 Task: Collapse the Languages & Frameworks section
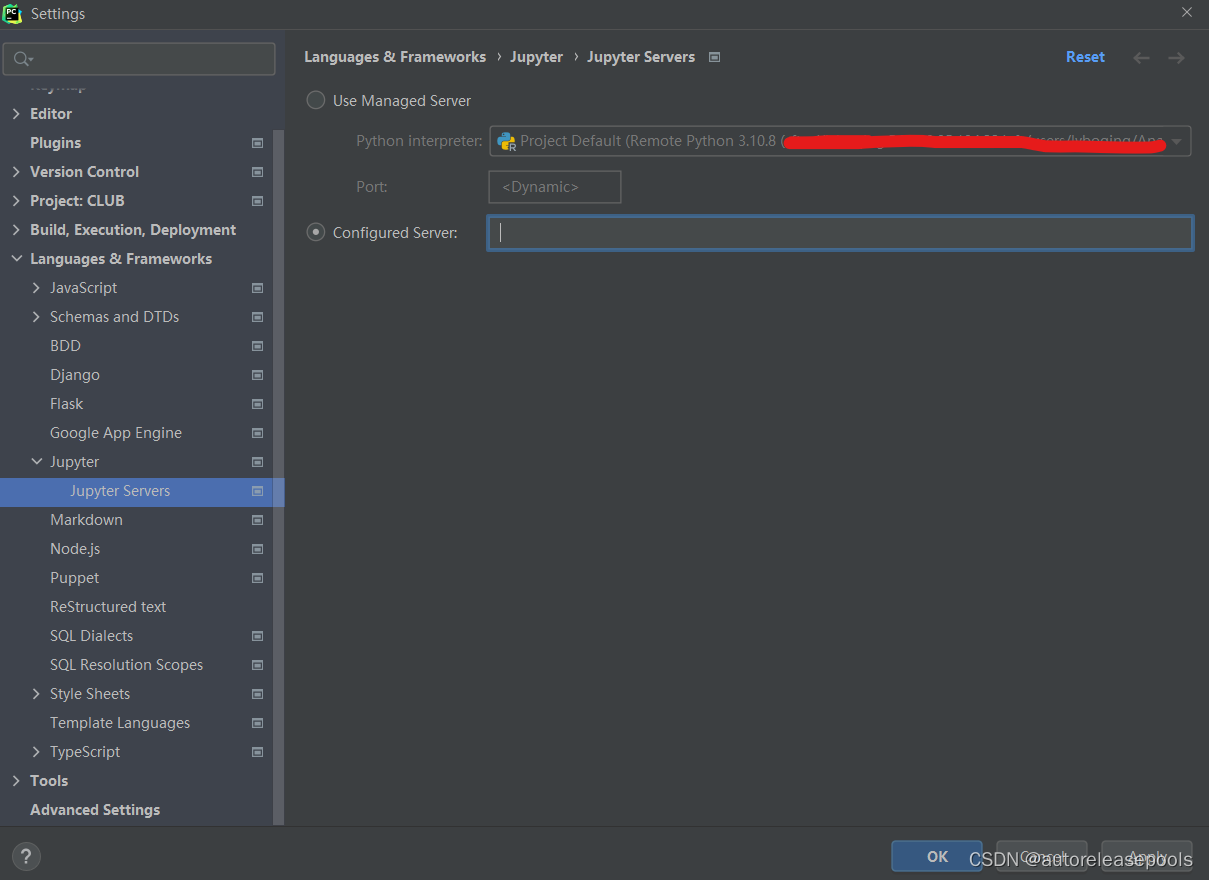pyautogui.click(x=16, y=259)
